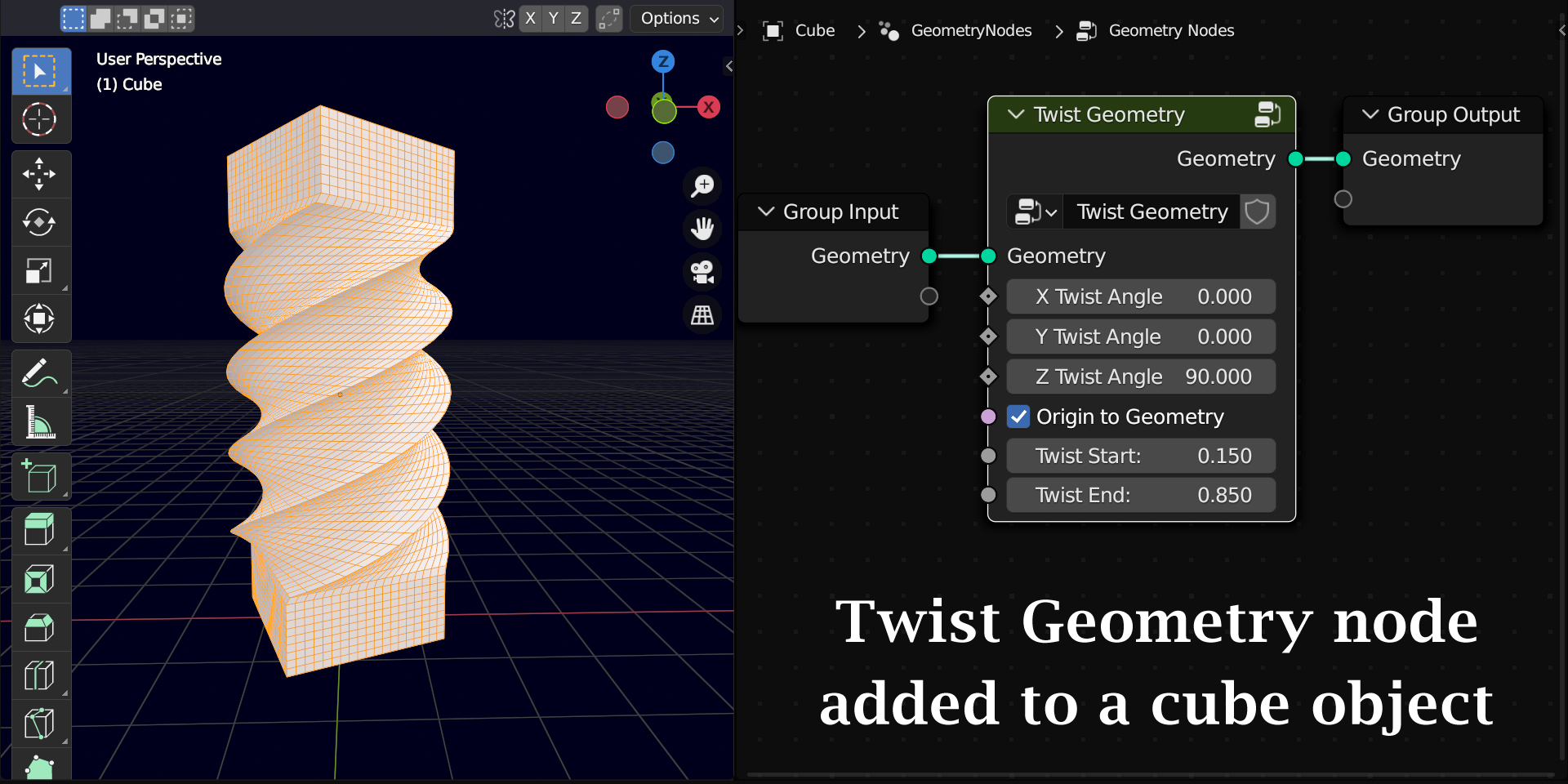Activate the Scale tool
1568x784 pixels.
pos(40,270)
